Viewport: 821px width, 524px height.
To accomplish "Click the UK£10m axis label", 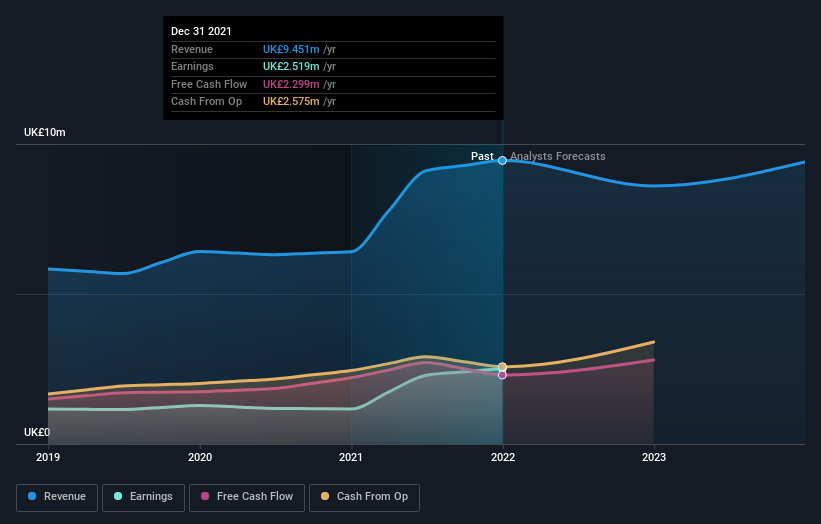I will 45,132.
